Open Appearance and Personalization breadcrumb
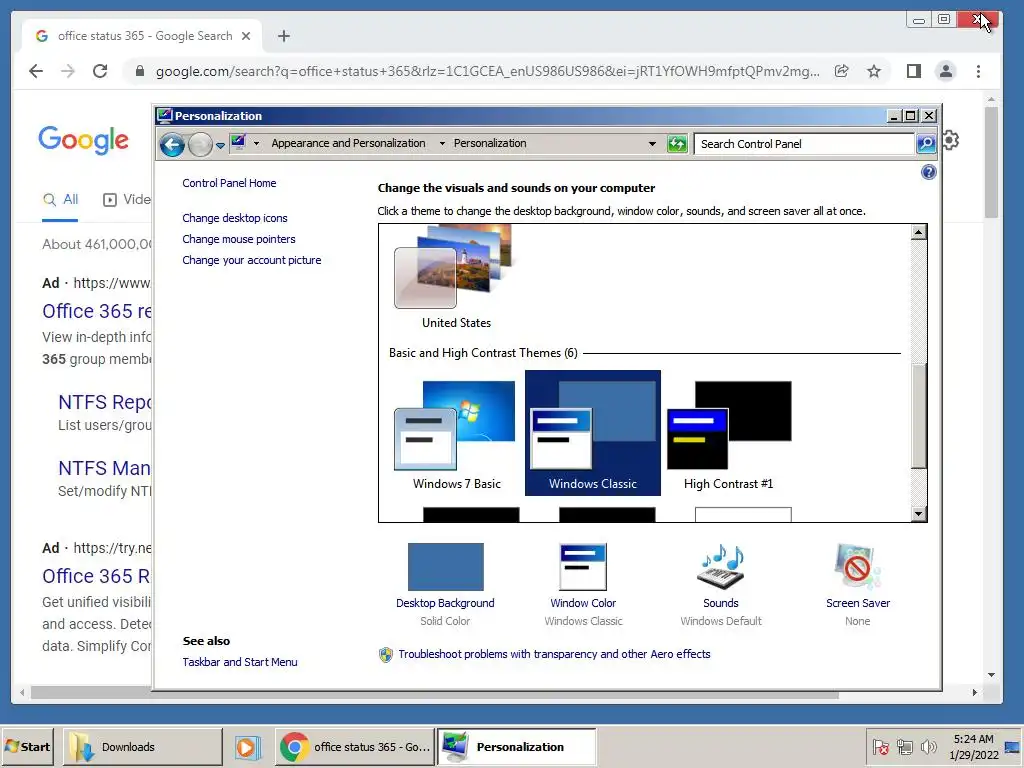This screenshot has height=768, width=1024. click(348, 143)
